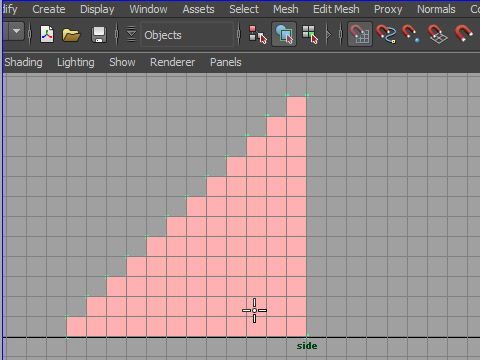Image resolution: width=480 pixels, height=360 pixels.
Task: Expand the selection mask preset arrows
Action: pos(132,34)
